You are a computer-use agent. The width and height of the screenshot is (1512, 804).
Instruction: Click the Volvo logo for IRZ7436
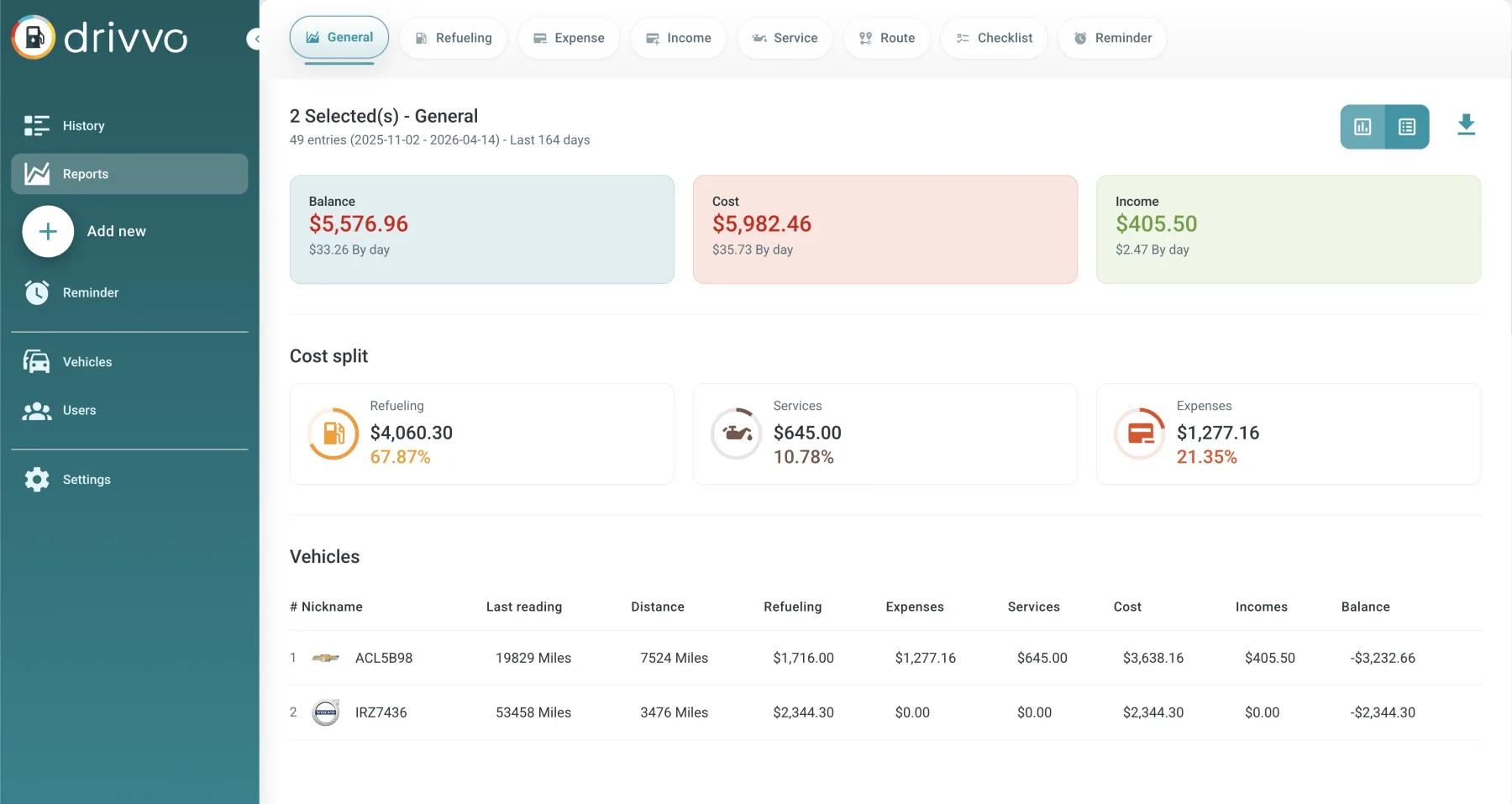(326, 712)
